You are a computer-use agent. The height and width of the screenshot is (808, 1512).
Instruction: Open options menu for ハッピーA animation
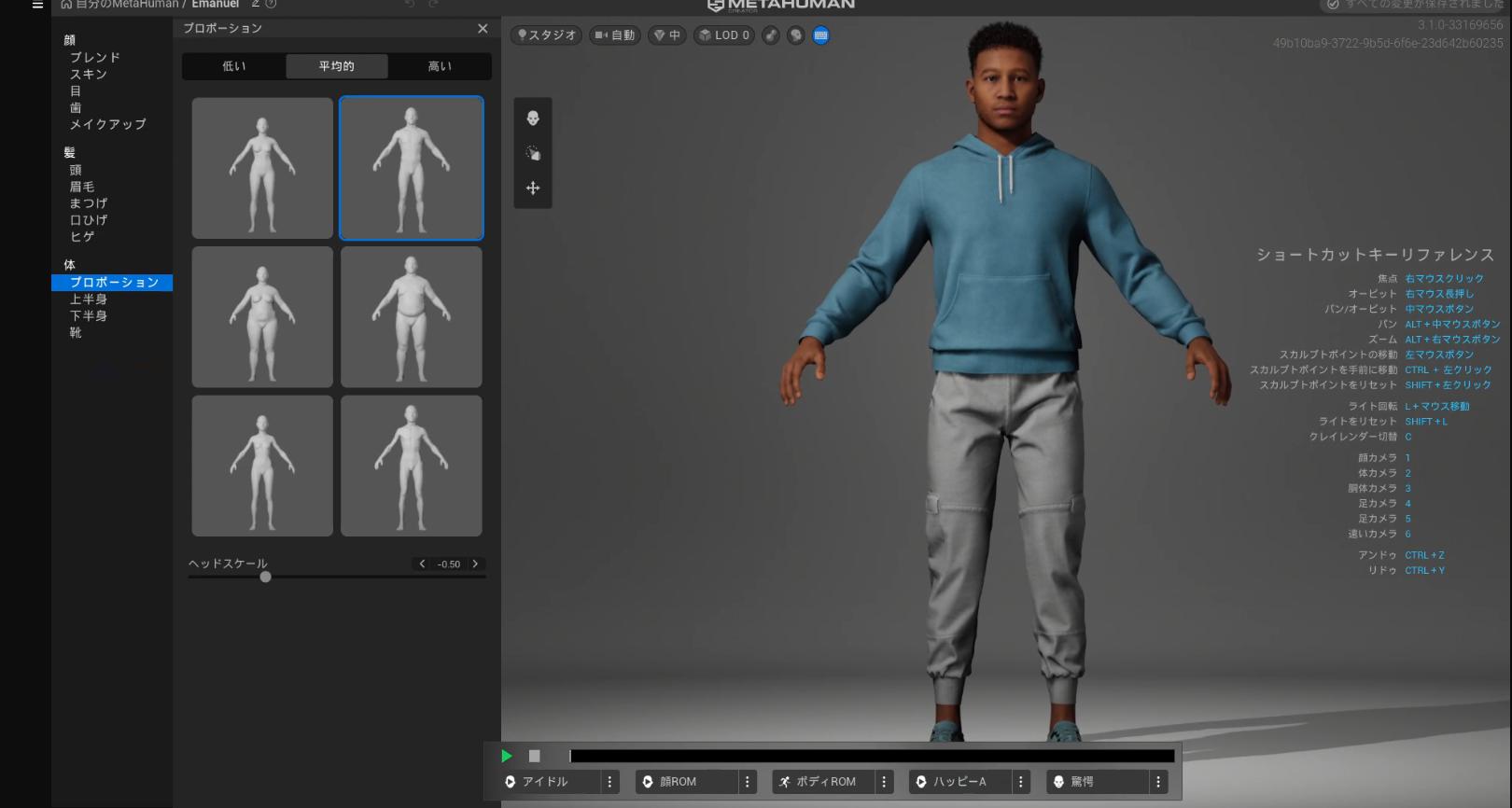1021,782
